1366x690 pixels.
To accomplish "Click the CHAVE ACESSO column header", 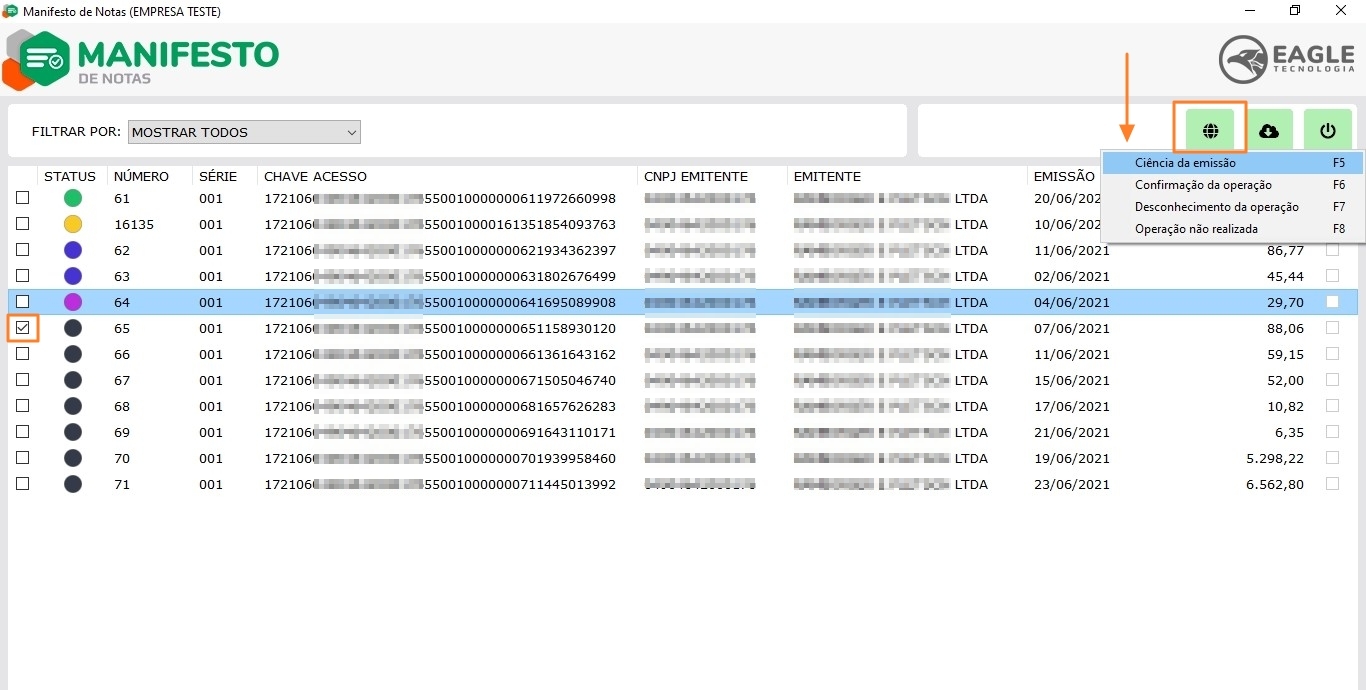I will coord(315,176).
